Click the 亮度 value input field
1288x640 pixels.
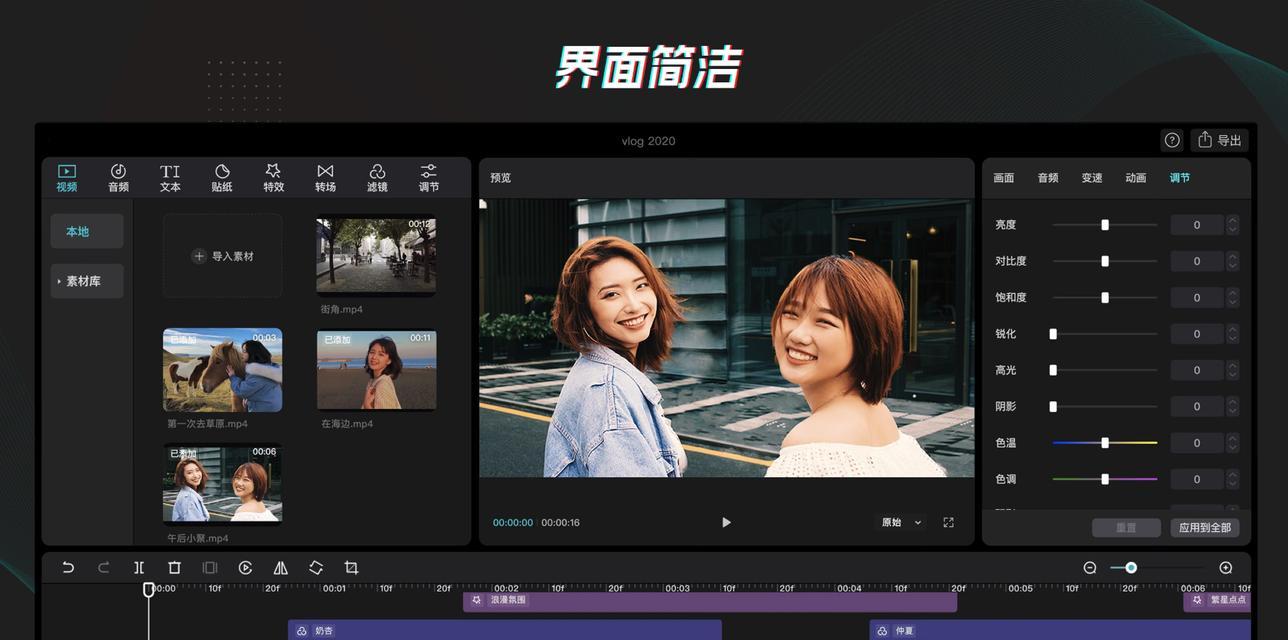tap(1197, 225)
